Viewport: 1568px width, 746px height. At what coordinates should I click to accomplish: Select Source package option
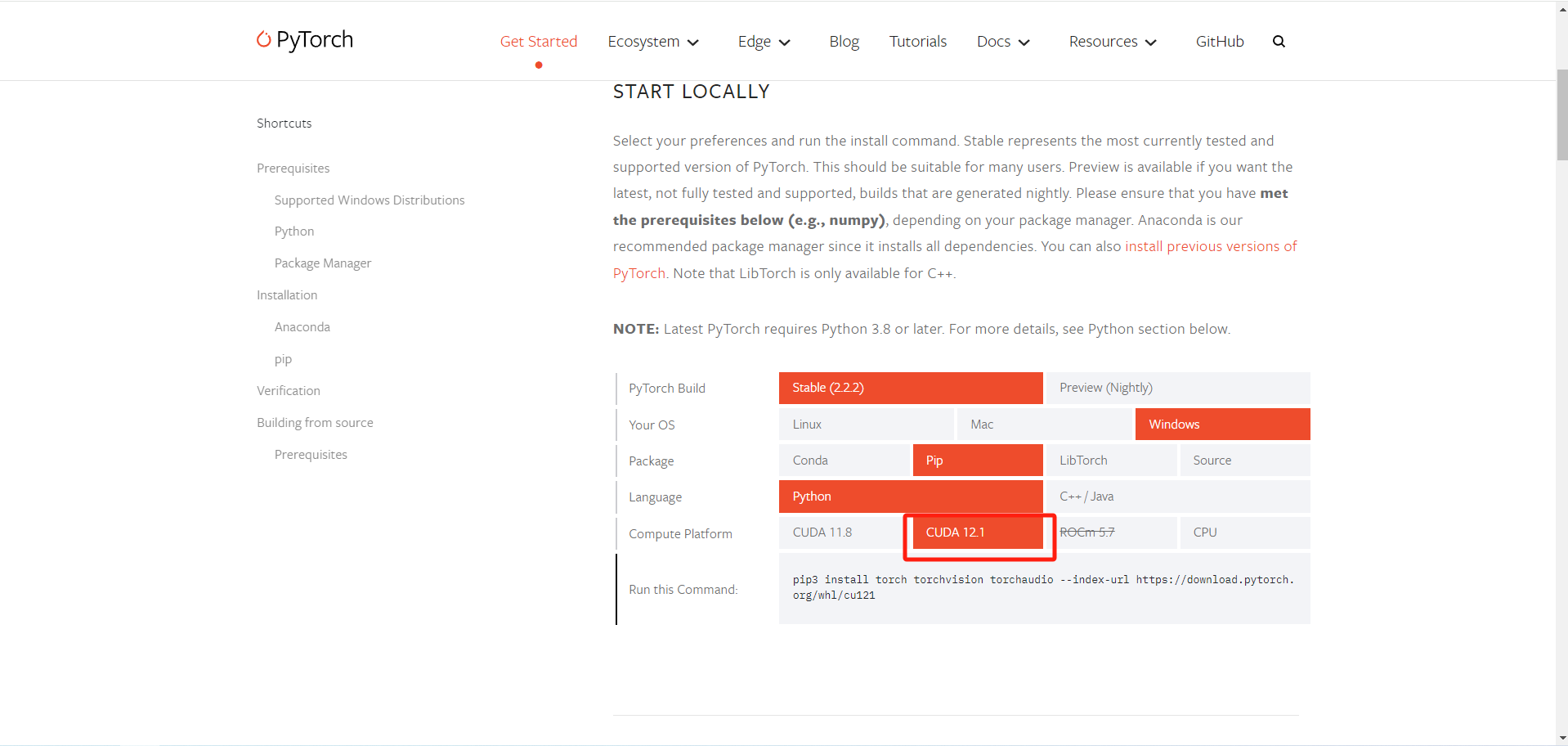(1245, 460)
